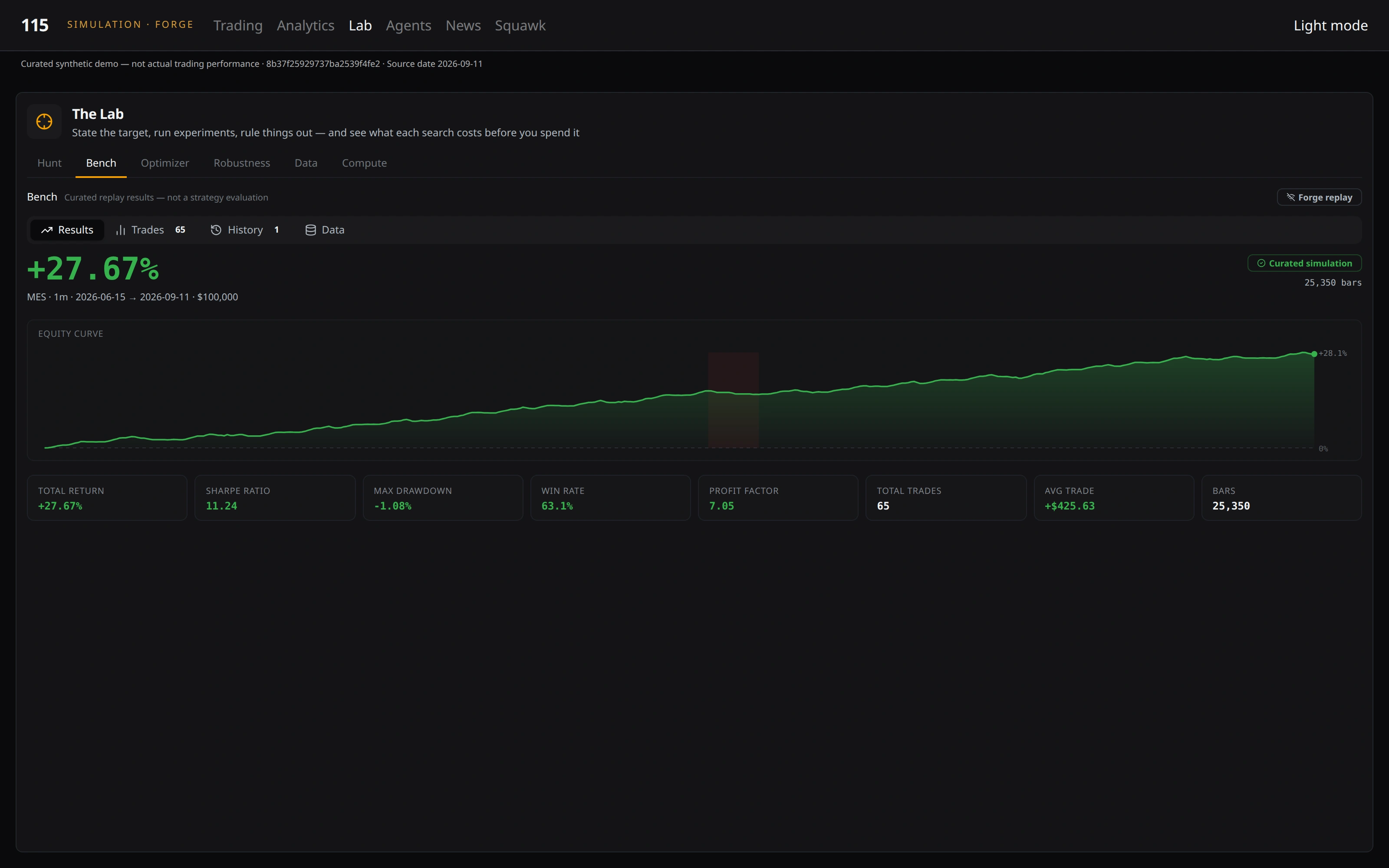Switch to the Hunt tab

(49, 163)
